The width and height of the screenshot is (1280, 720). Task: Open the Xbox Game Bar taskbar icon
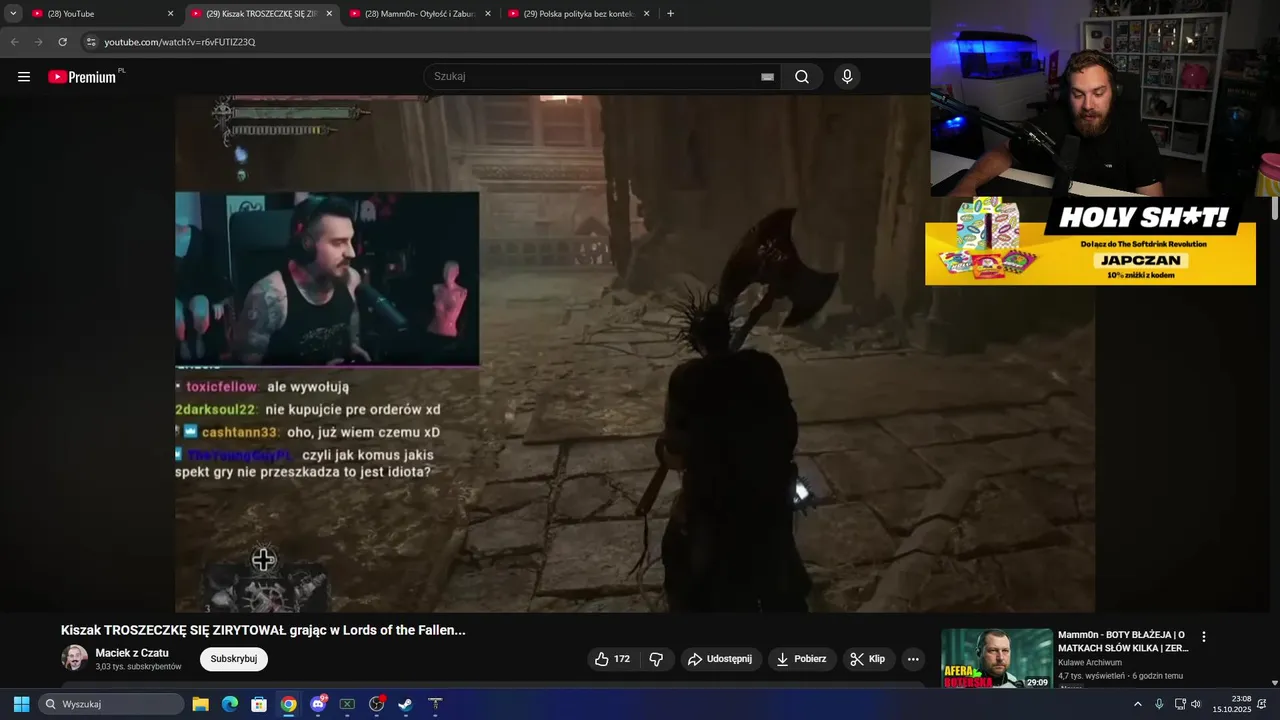point(347,704)
